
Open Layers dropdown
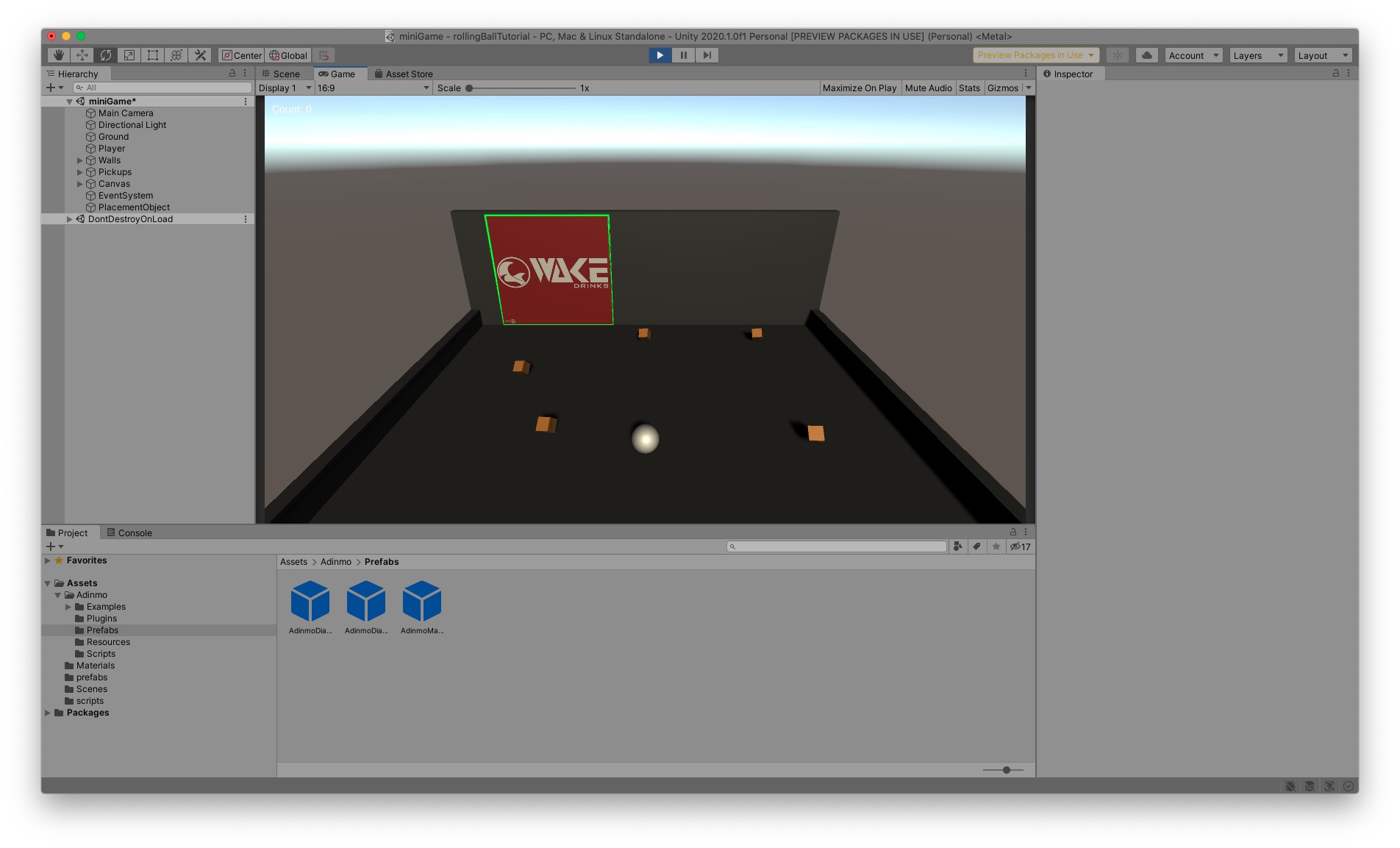(x=1259, y=55)
